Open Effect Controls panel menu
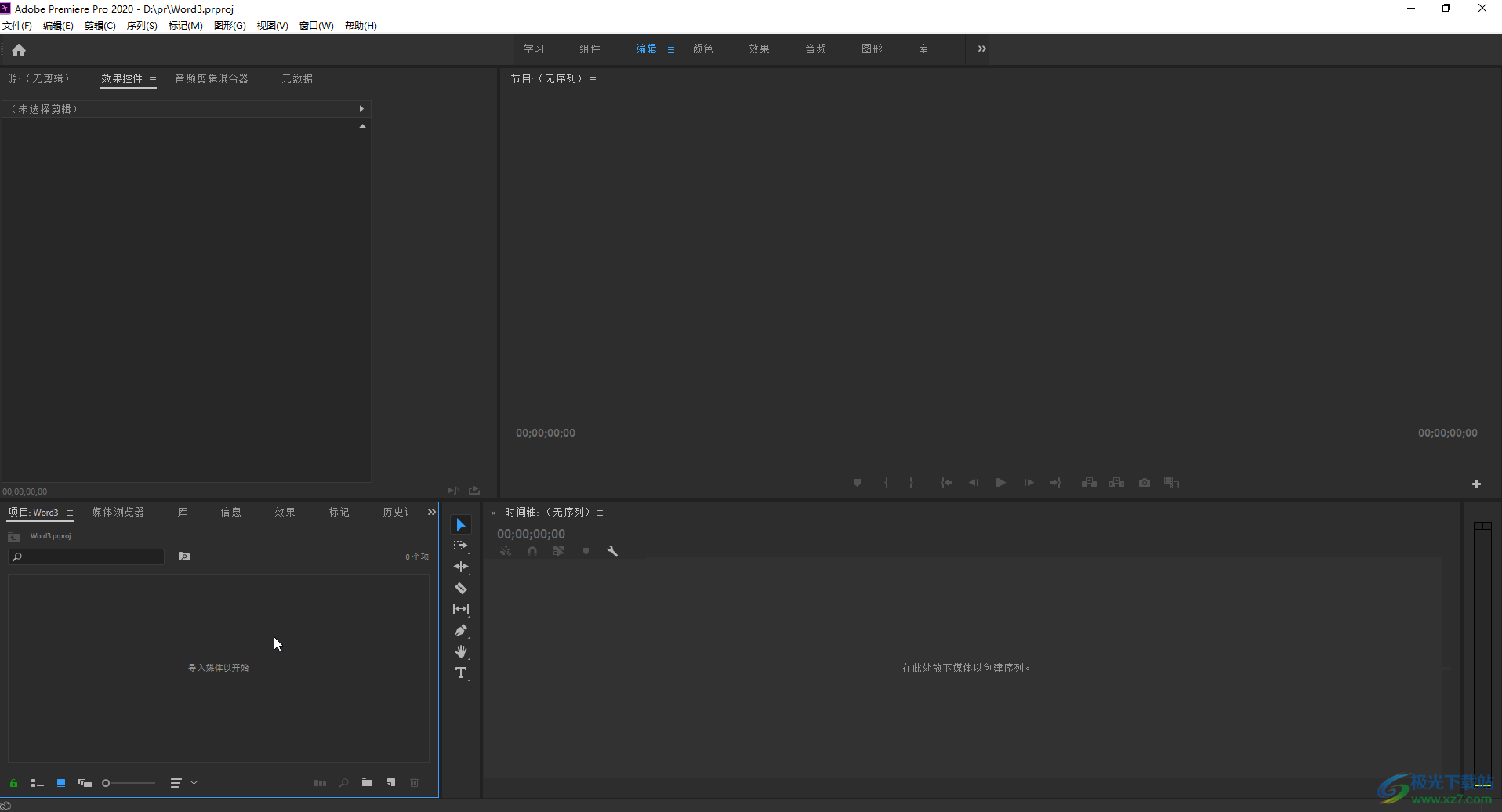This screenshot has width=1502, height=812. [x=153, y=79]
